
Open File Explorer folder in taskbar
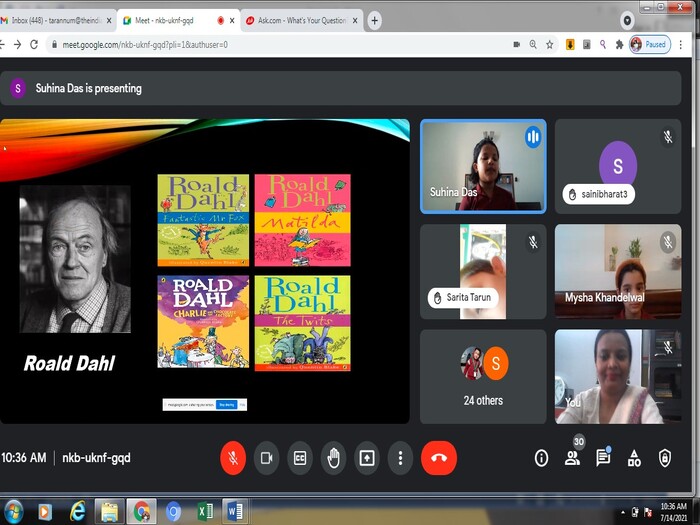pos(109,512)
